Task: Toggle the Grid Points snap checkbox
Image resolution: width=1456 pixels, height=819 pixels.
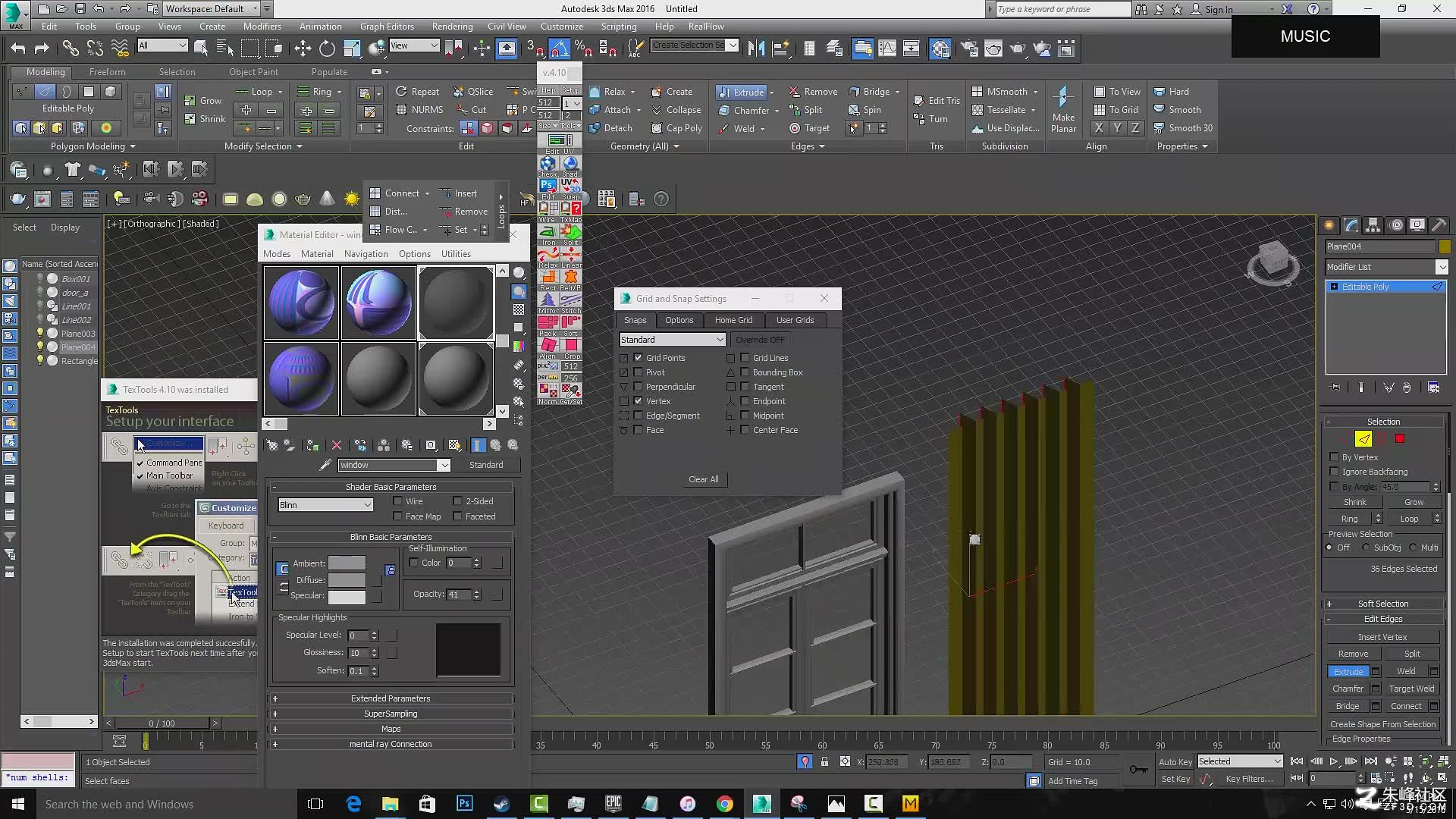Action: [x=639, y=358]
